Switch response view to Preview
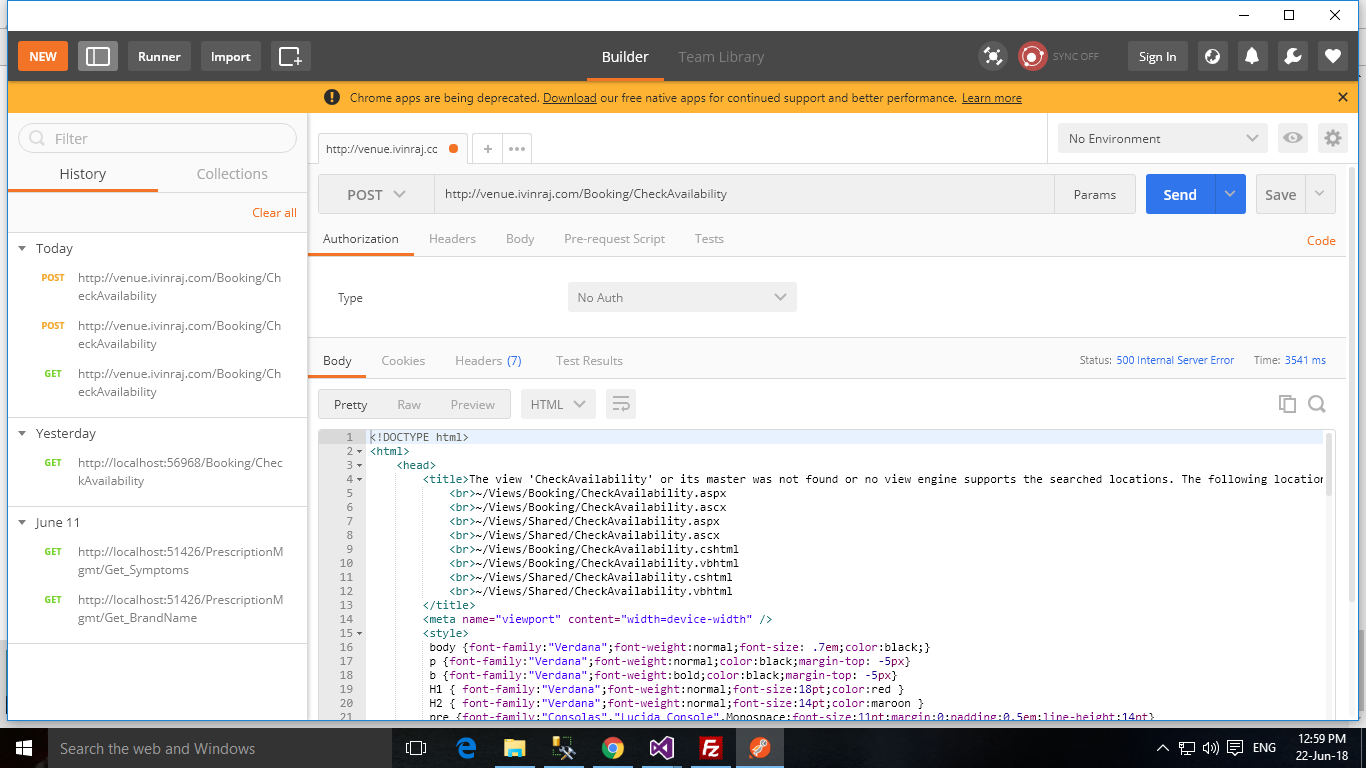Image resolution: width=1366 pixels, height=768 pixels. (472, 404)
